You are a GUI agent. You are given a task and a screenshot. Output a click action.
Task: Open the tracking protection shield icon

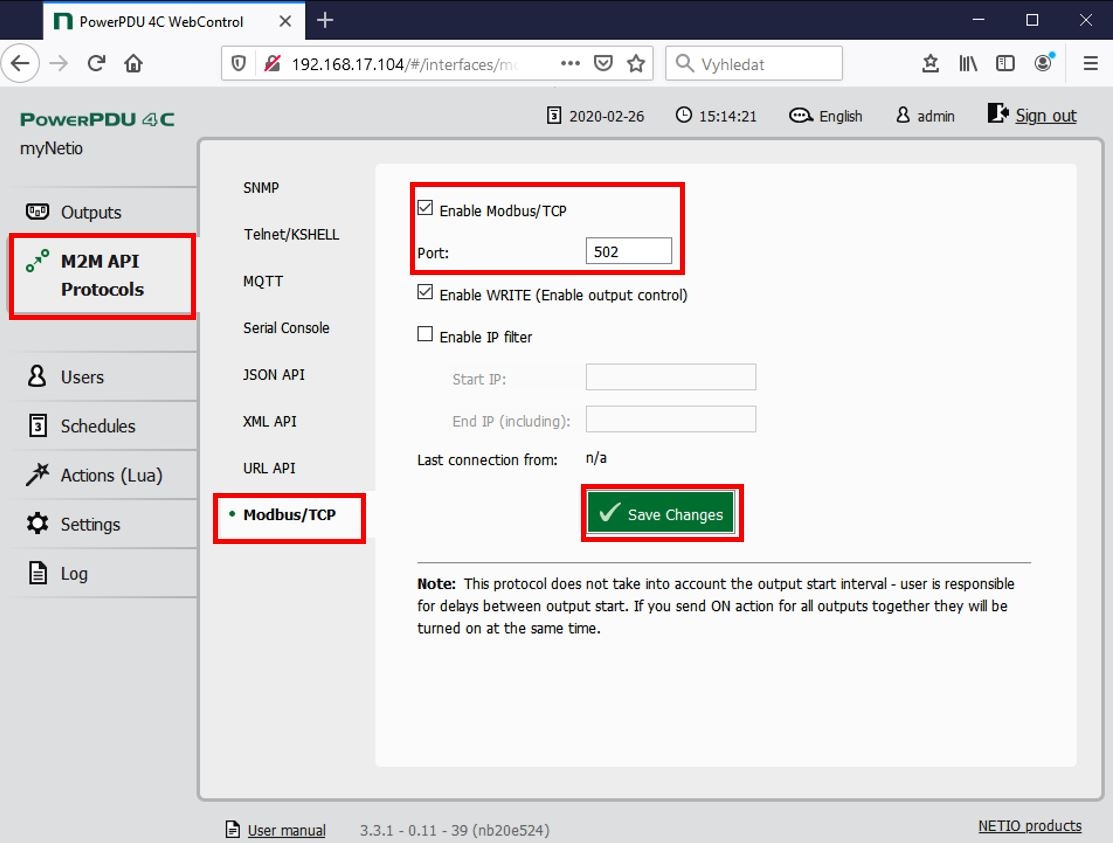(238, 64)
